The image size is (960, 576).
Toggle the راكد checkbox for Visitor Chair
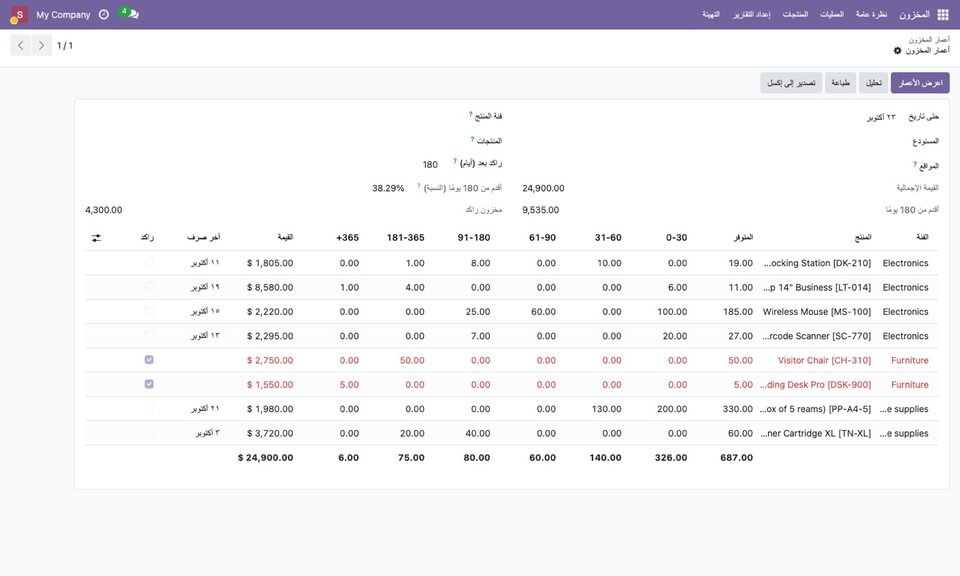click(149, 360)
